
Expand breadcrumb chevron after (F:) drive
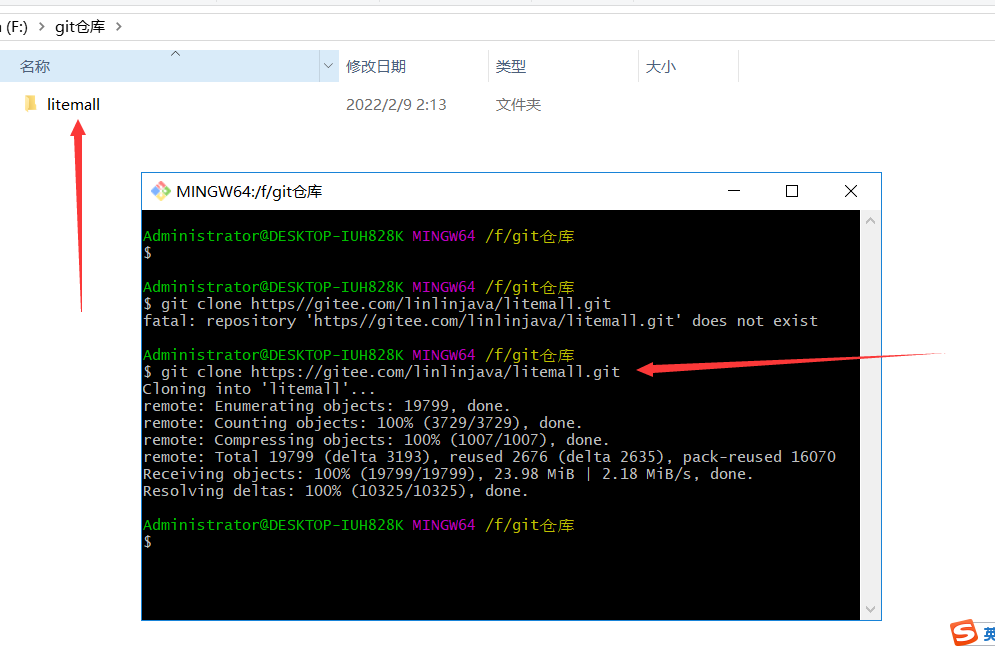(x=42, y=27)
